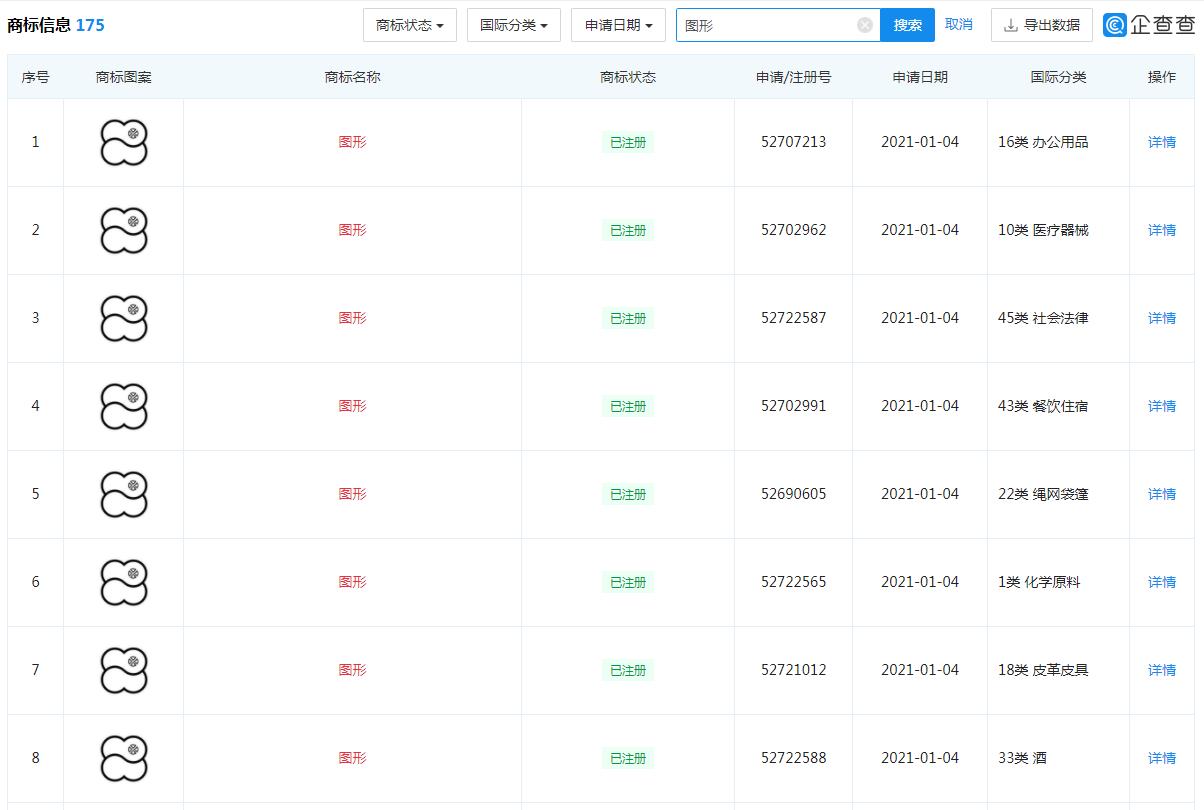Viewport: 1204px width, 810px height.
Task: Clear the search box using the × icon
Action: 862,24
